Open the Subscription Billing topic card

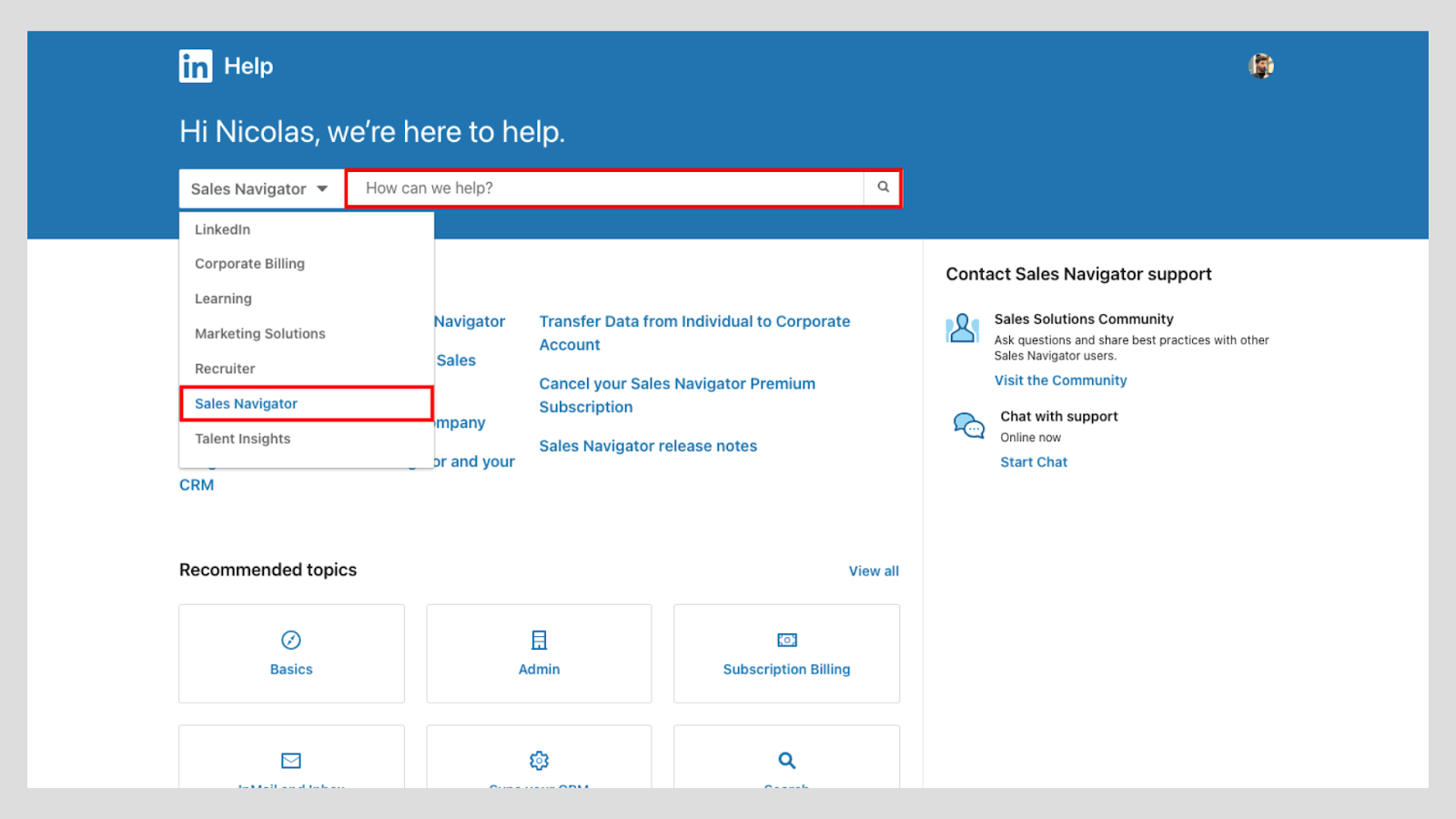click(x=786, y=653)
